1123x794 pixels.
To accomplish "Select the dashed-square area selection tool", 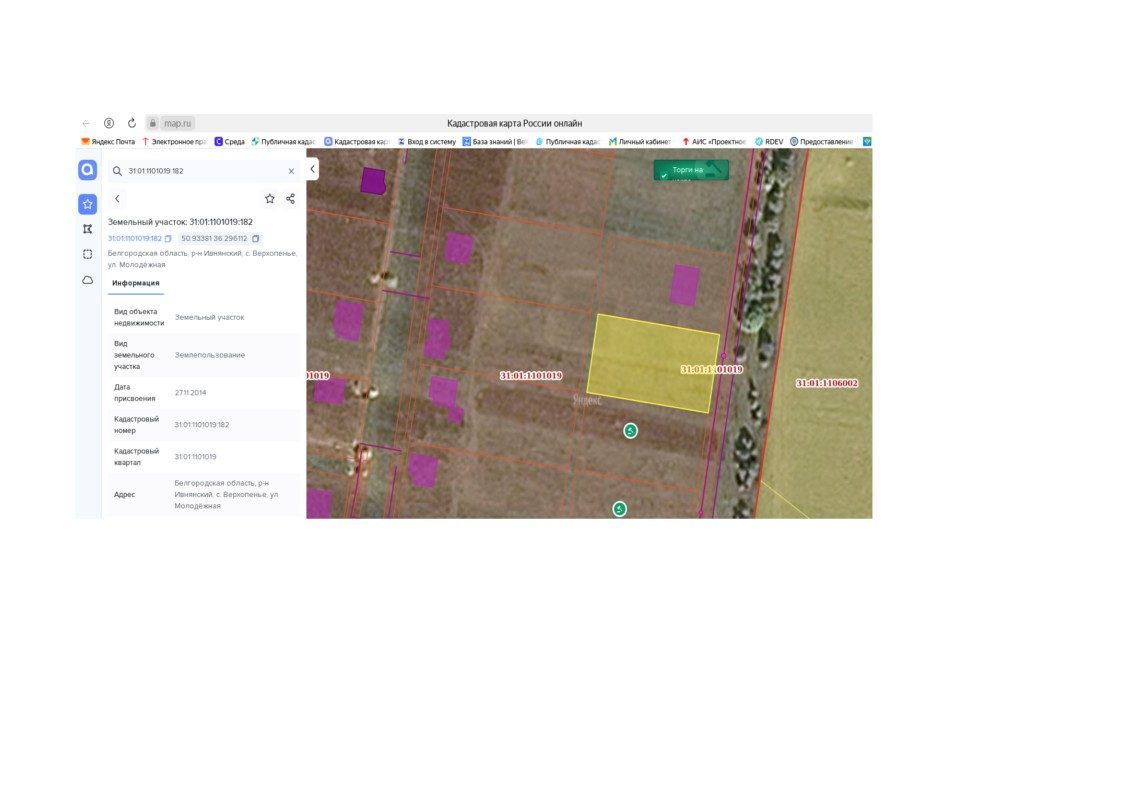I will tap(87, 254).
